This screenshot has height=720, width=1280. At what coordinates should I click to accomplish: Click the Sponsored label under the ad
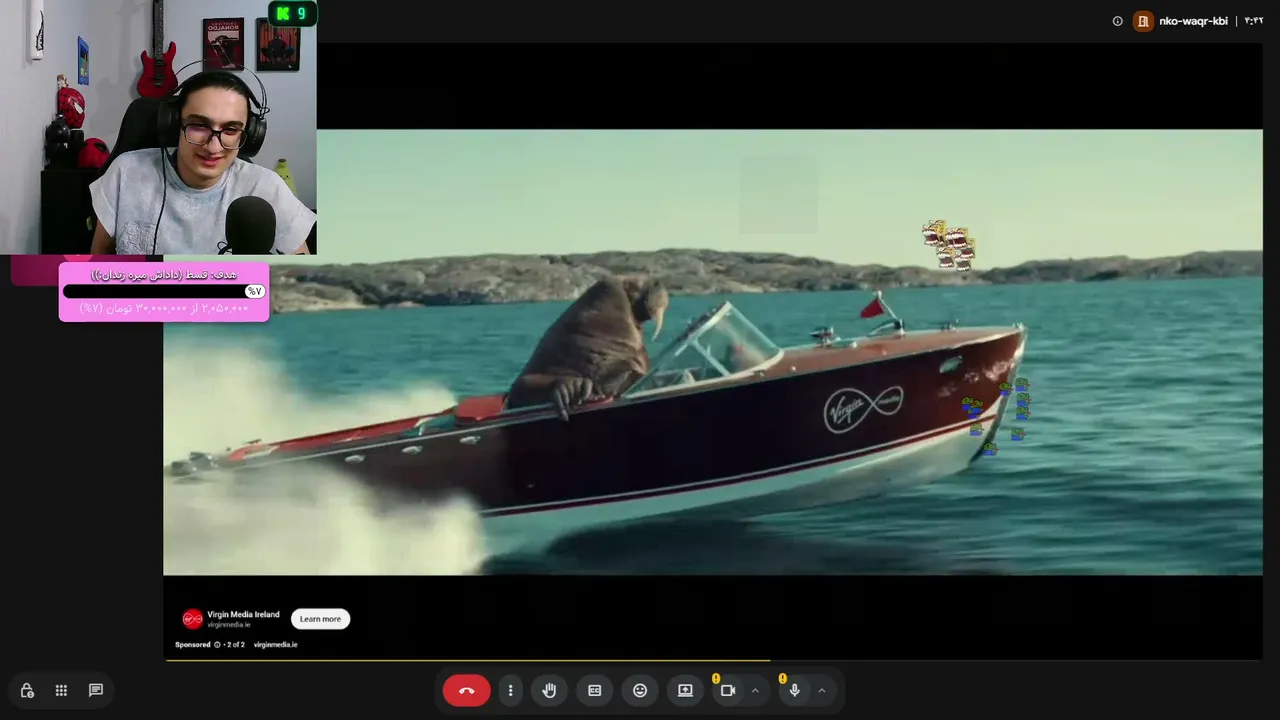tap(193, 645)
